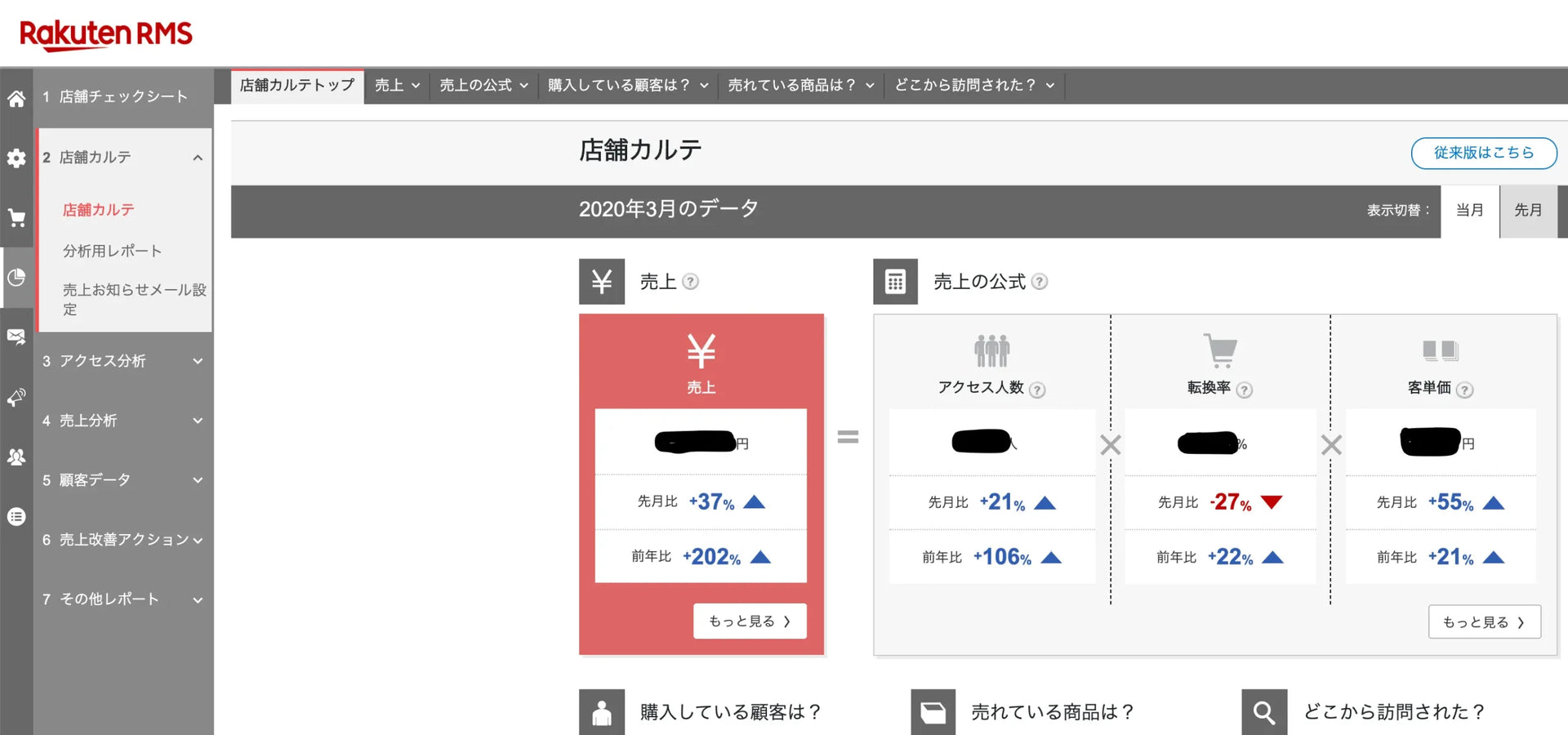Click the 従来版はこちら button
1568x735 pixels.
tap(1483, 153)
